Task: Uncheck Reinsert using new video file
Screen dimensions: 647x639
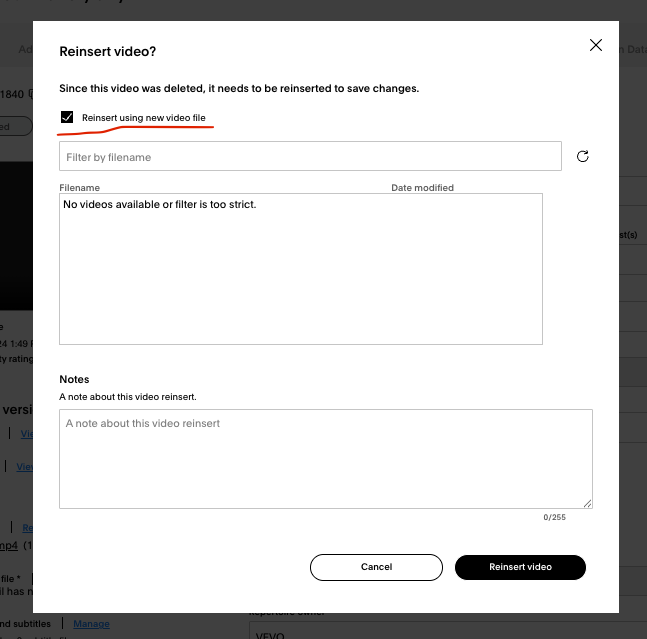Action: (x=67, y=117)
